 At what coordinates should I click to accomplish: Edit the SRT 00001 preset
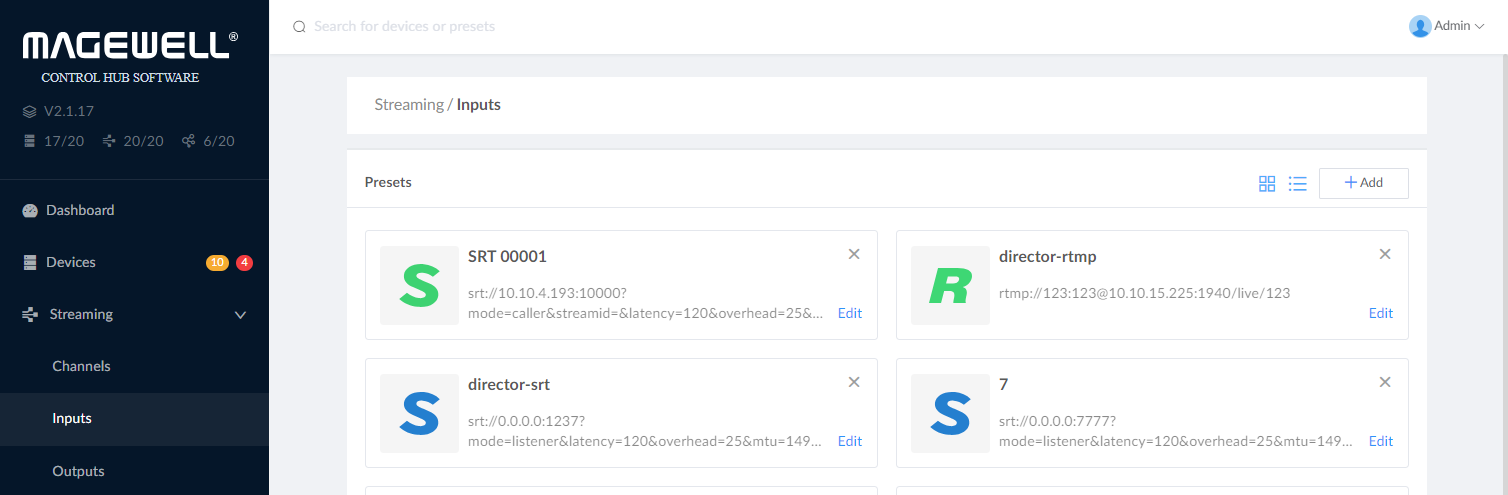849,313
